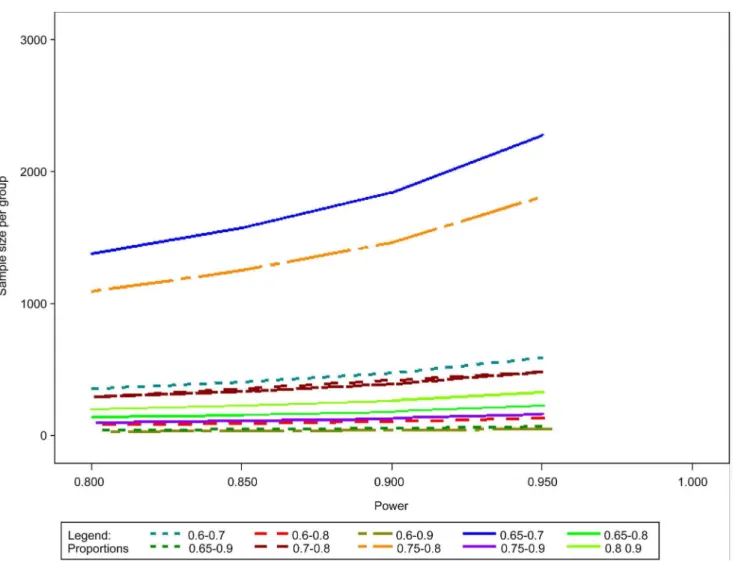Click the 0.950 x-axis tick label
Viewport: 739px width, 561px height.
coord(542,482)
